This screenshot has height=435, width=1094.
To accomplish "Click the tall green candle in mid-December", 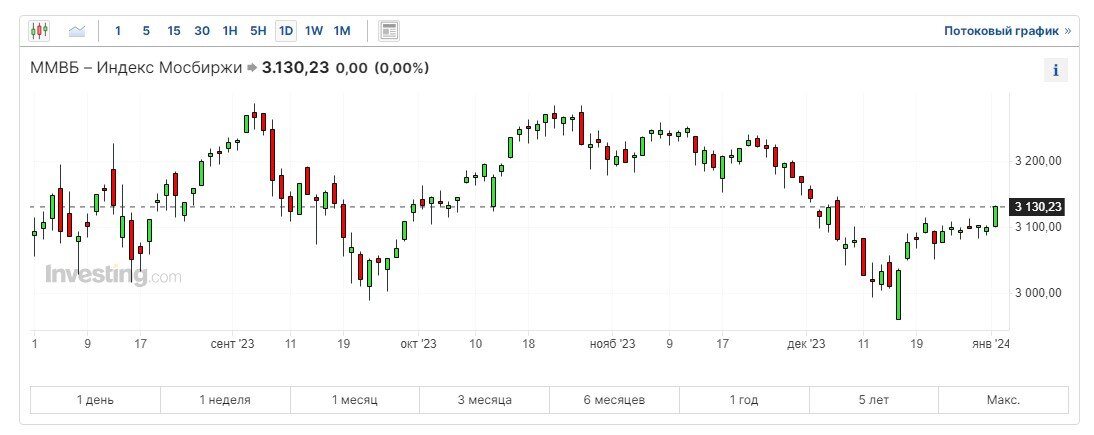I will 899,295.
